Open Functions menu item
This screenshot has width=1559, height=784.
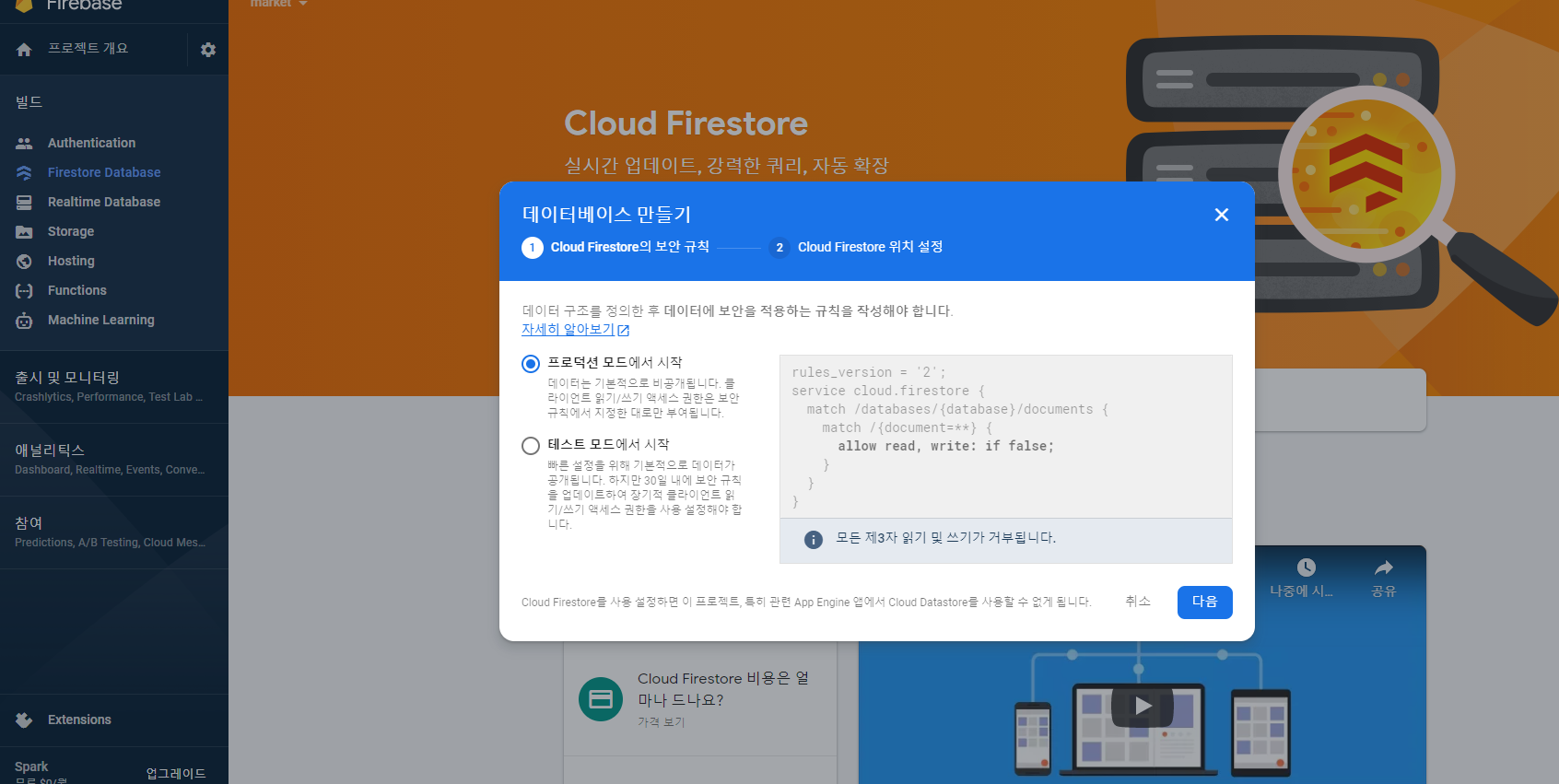pos(77,290)
